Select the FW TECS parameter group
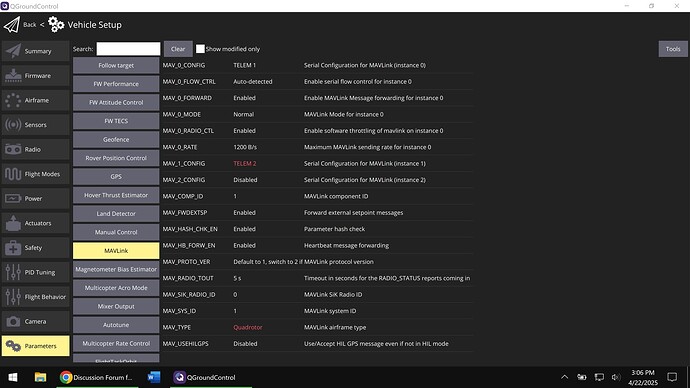This screenshot has width=690, height=388. (x=116, y=121)
